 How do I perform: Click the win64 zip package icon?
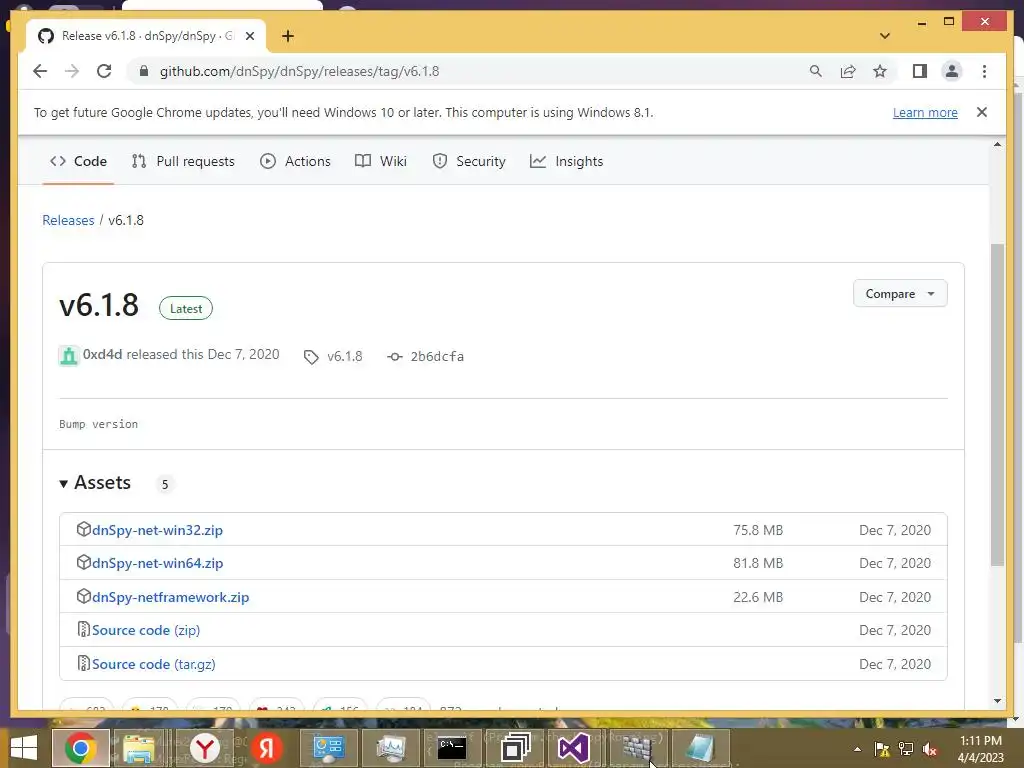[x=84, y=562]
